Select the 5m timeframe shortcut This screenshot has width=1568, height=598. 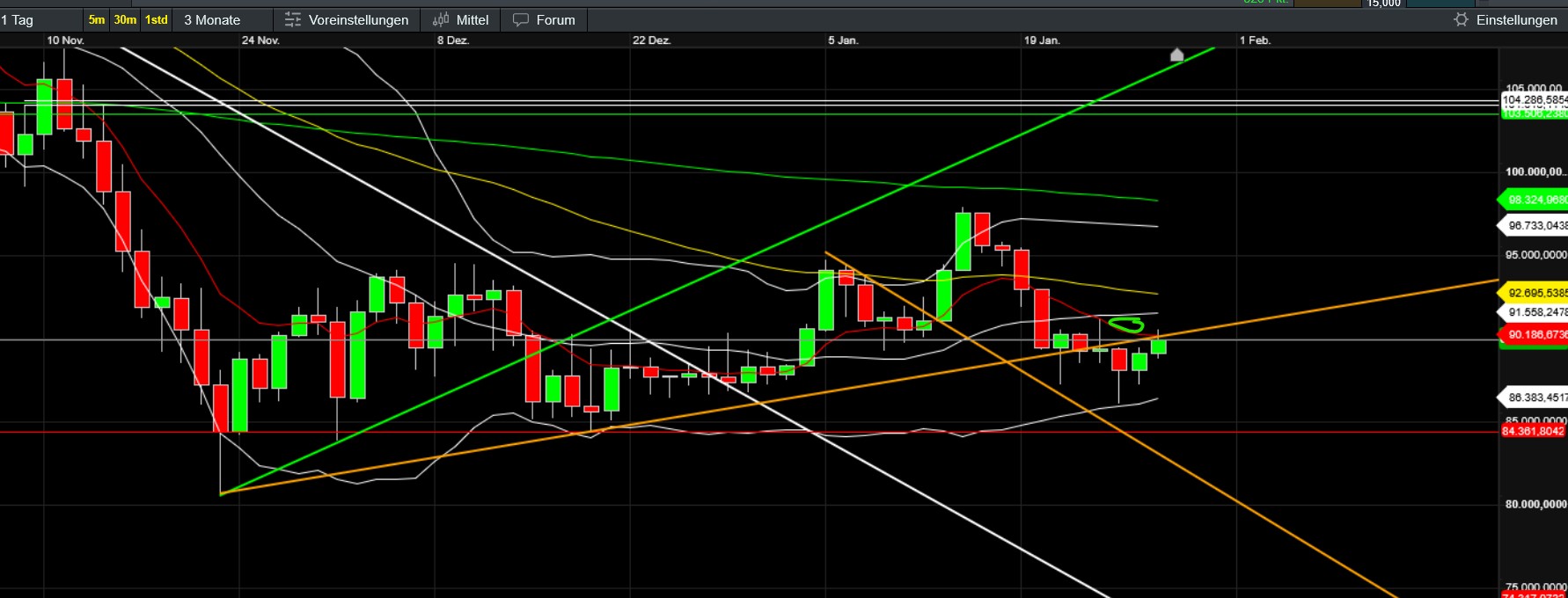point(97,19)
